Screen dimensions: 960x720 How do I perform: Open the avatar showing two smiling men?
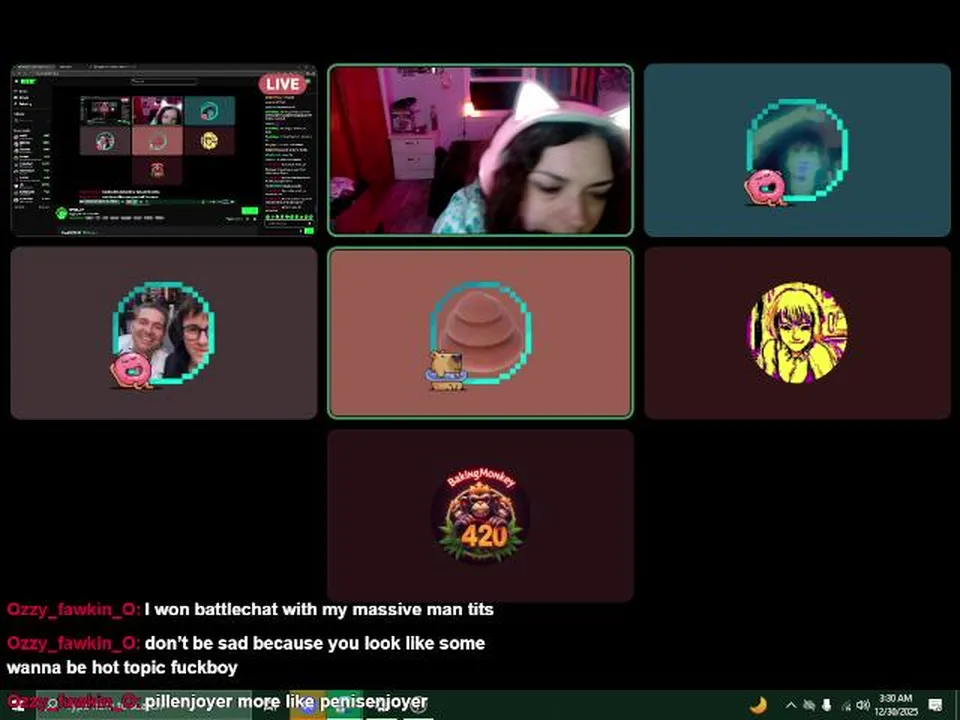tap(164, 332)
